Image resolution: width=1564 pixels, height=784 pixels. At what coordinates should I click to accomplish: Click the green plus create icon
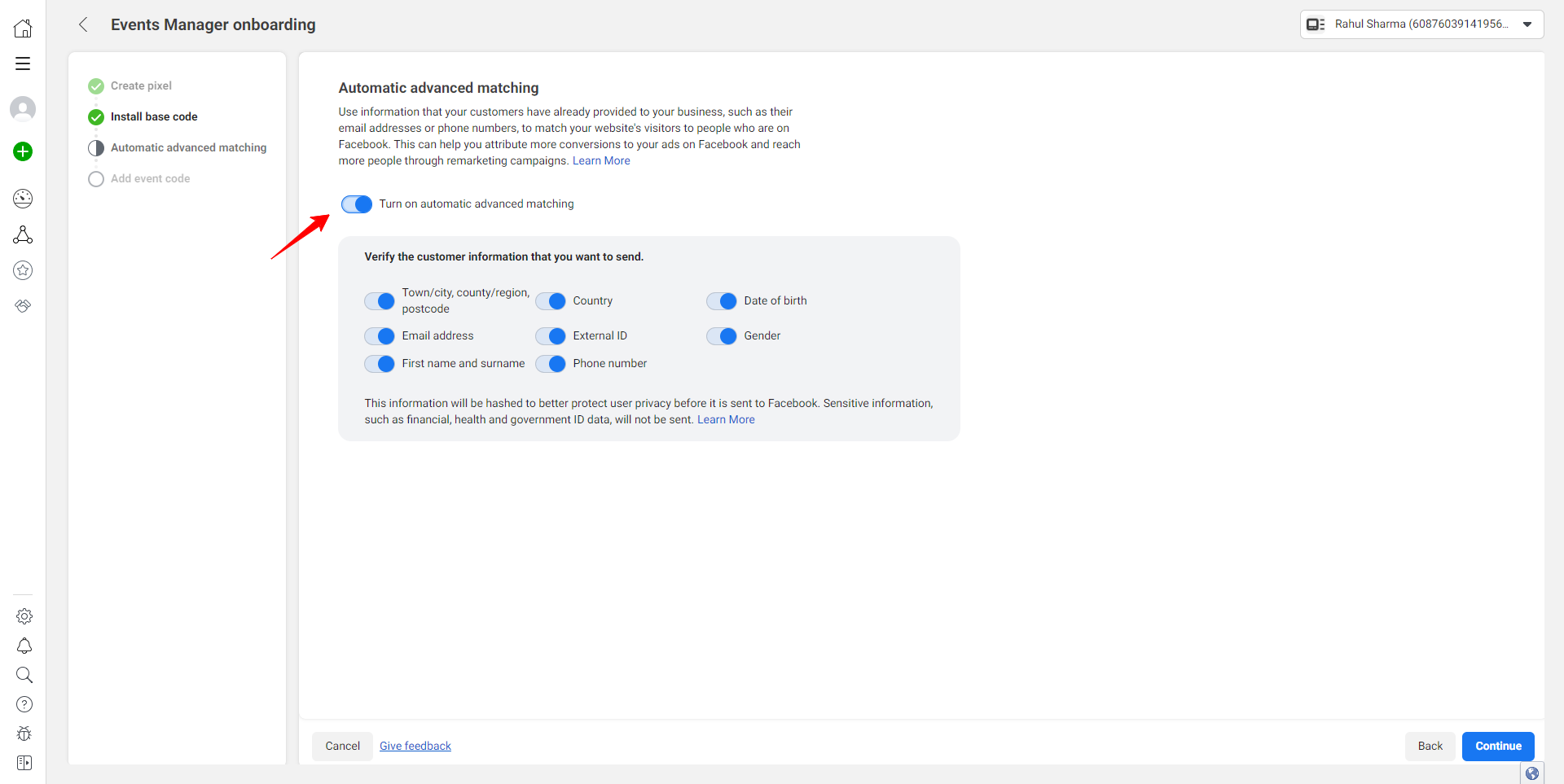[23, 151]
